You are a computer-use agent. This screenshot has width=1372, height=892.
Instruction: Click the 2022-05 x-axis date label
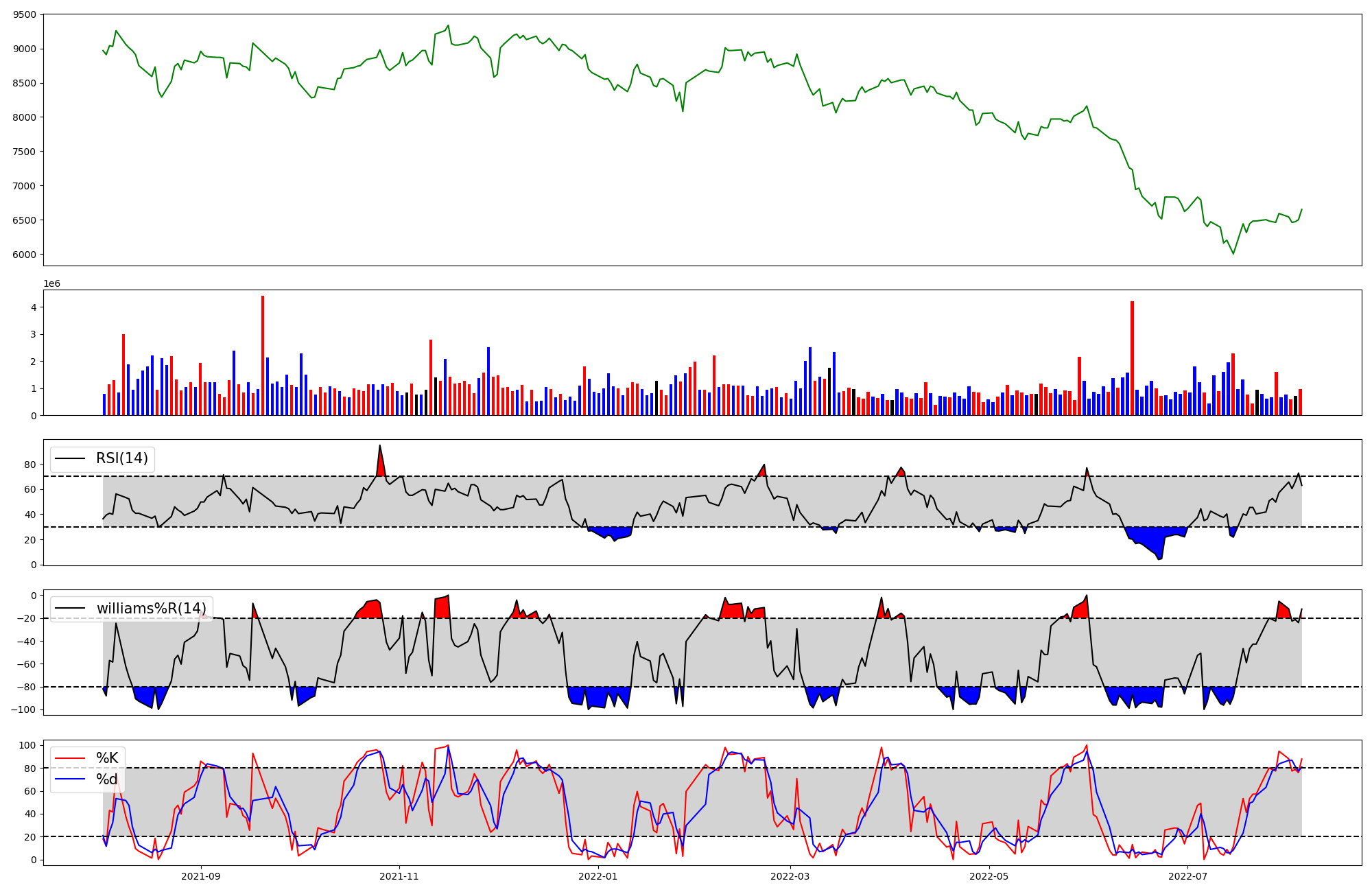(x=990, y=876)
